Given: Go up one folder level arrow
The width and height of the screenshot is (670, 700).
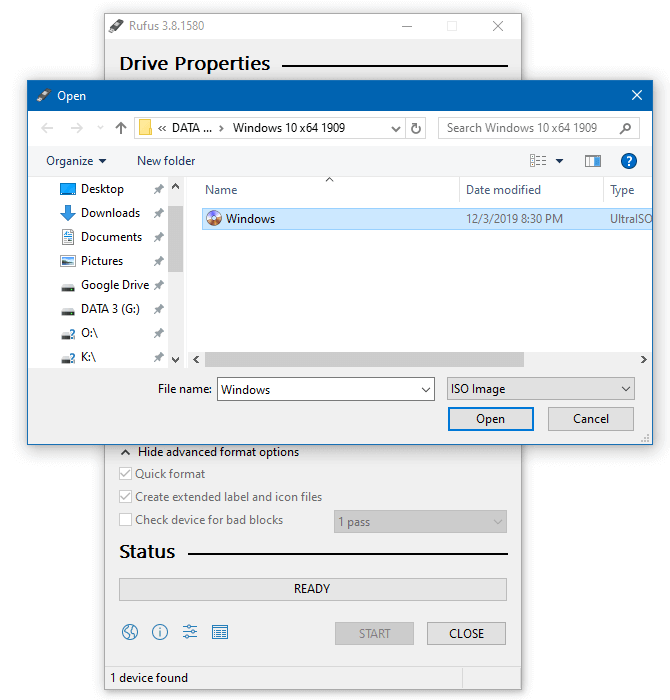Looking at the screenshot, I should (x=121, y=128).
